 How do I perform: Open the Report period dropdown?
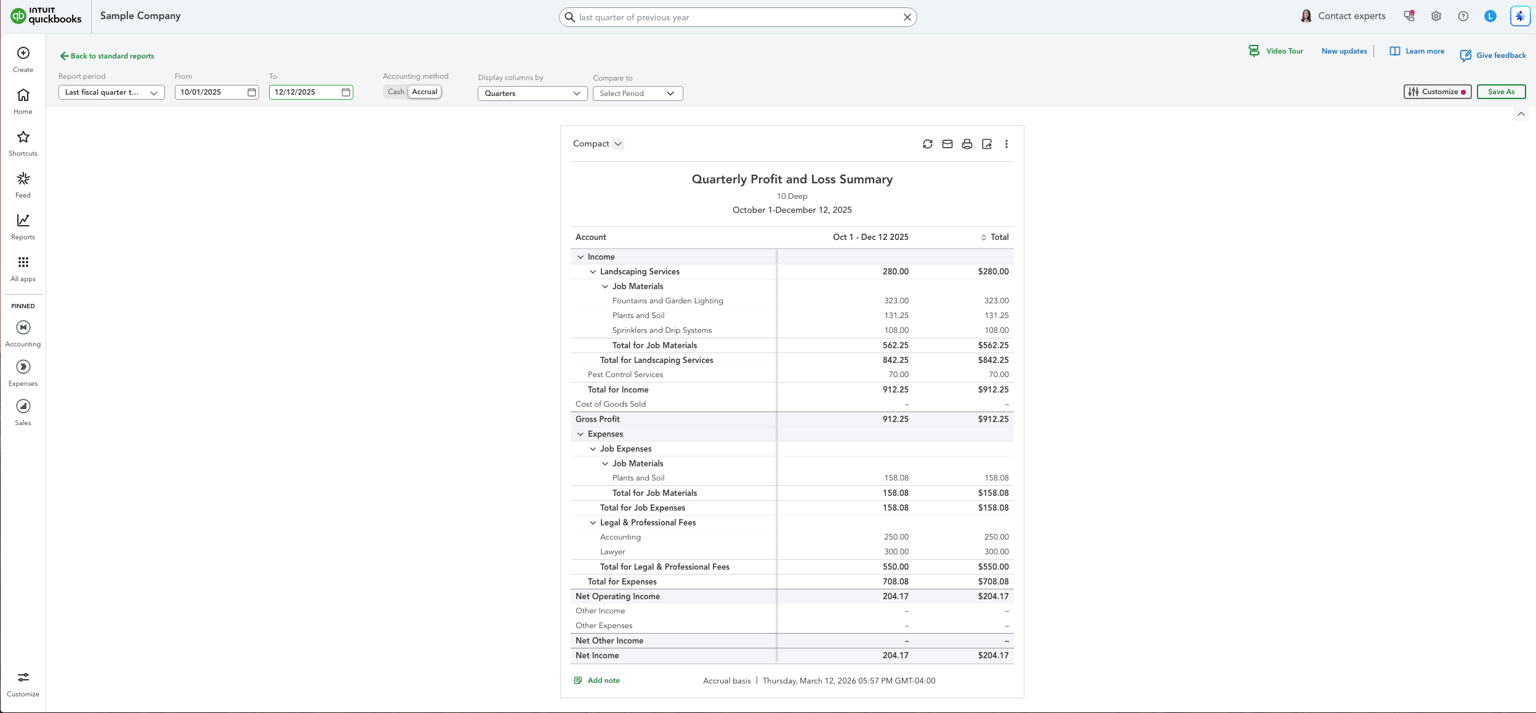[x=111, y=92]
